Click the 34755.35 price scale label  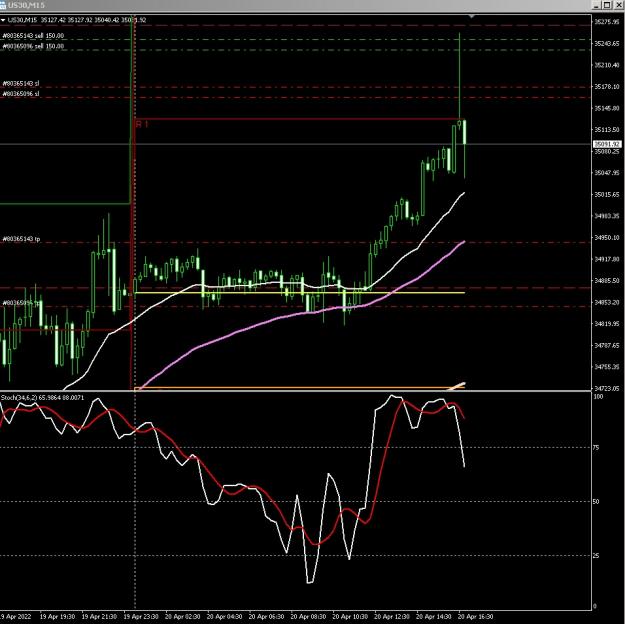(x=607, y=367)
